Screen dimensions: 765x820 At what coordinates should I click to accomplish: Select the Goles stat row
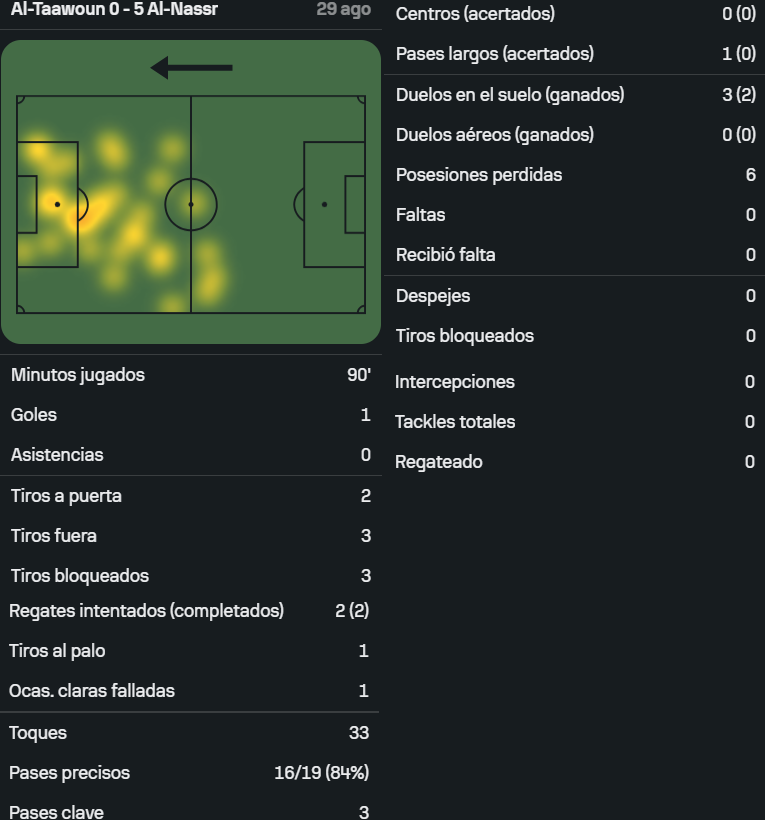191,415
